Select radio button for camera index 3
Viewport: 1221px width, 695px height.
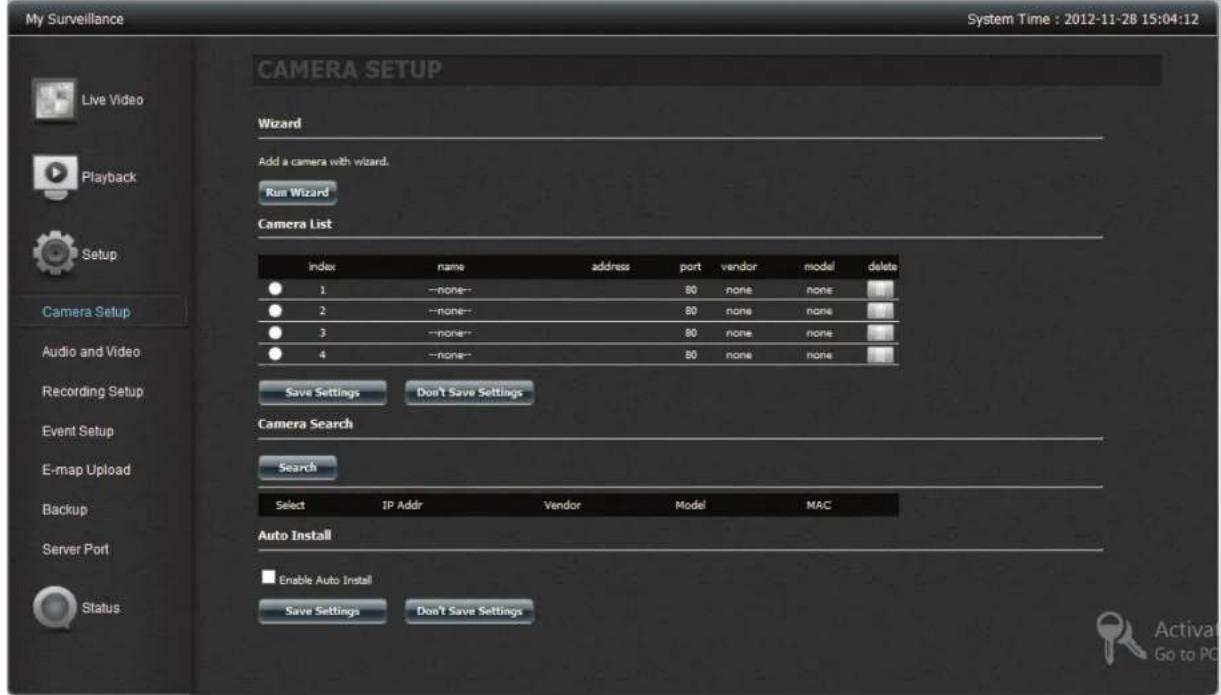(274, 332)
